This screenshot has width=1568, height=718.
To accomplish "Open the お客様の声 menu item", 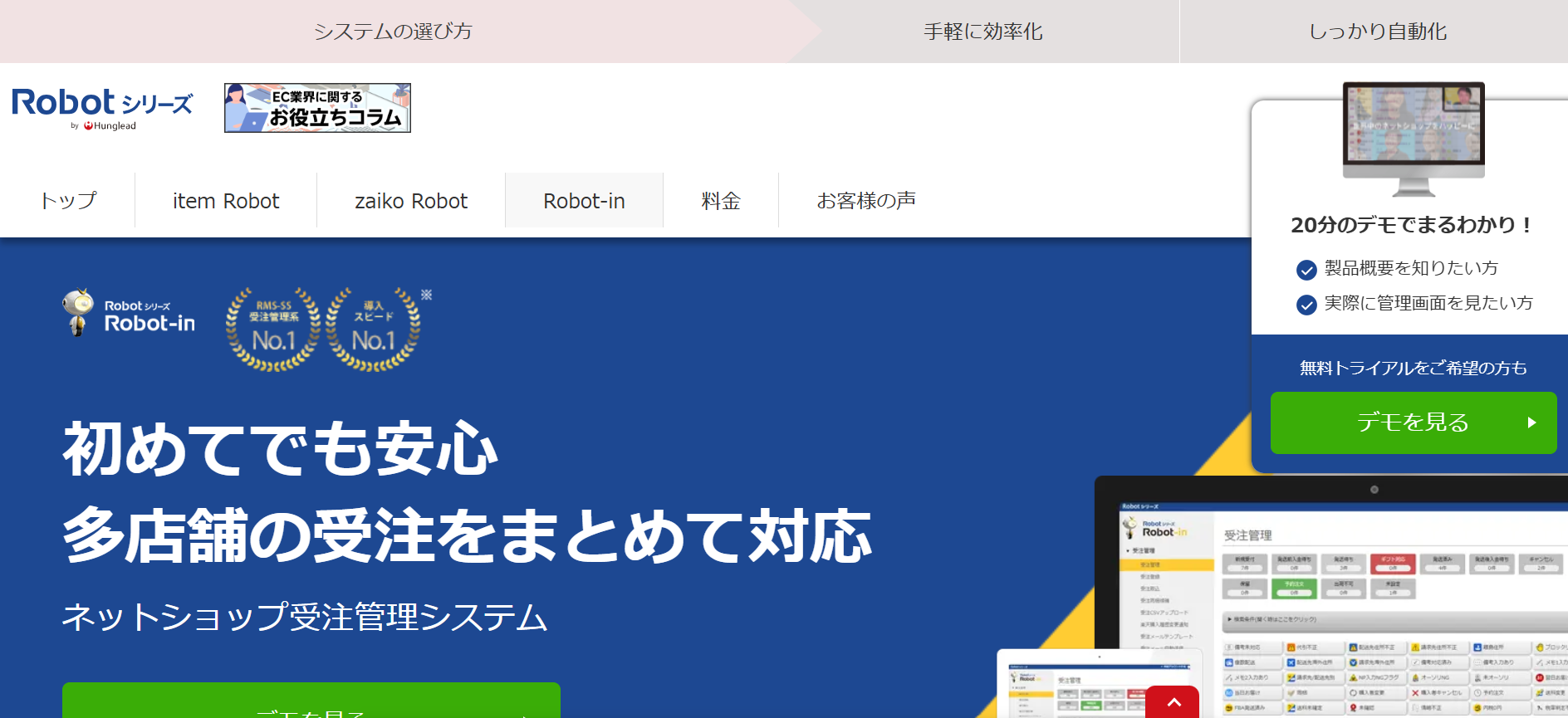I will pos(866,200).
